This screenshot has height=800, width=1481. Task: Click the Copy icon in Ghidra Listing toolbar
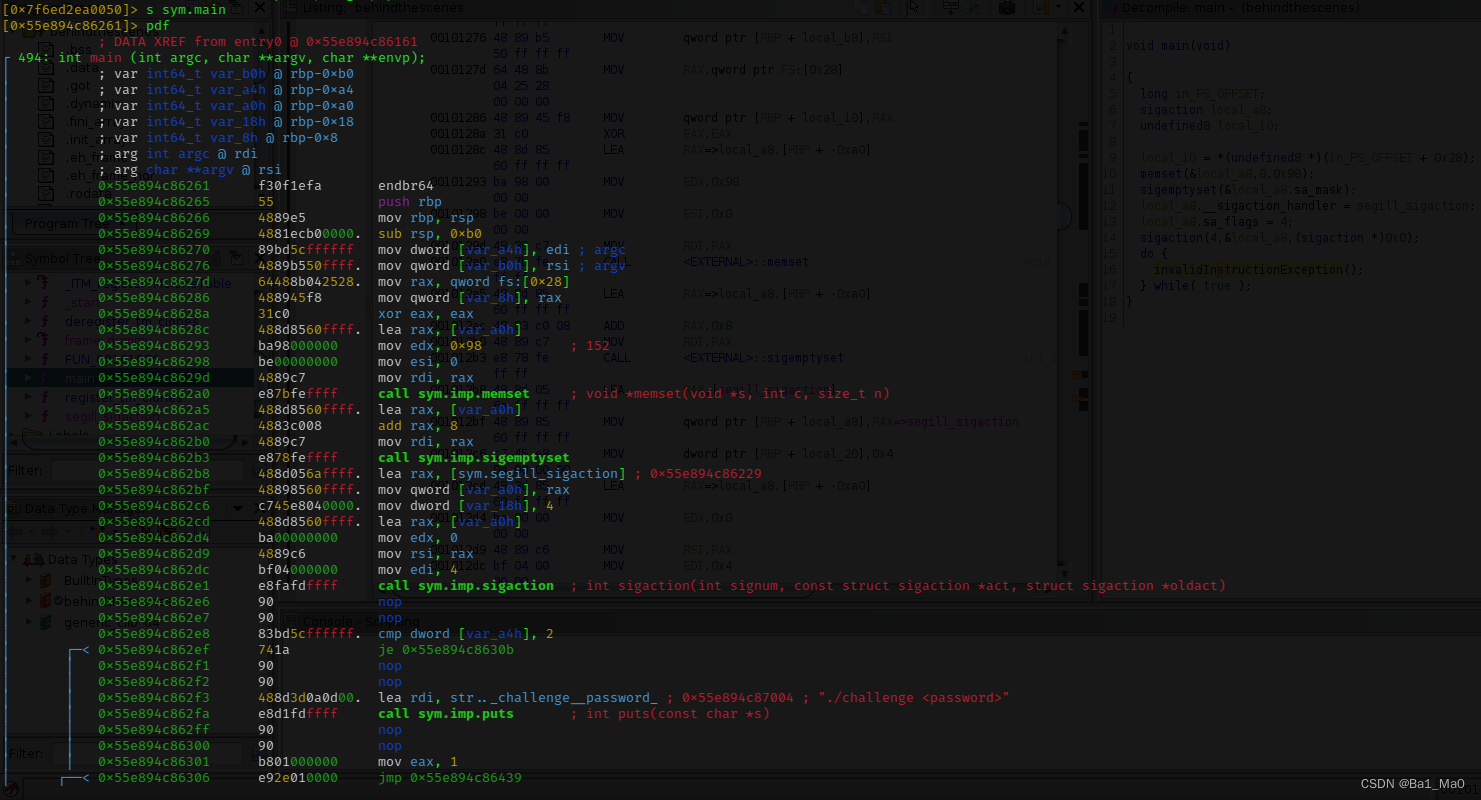point(861,7)
